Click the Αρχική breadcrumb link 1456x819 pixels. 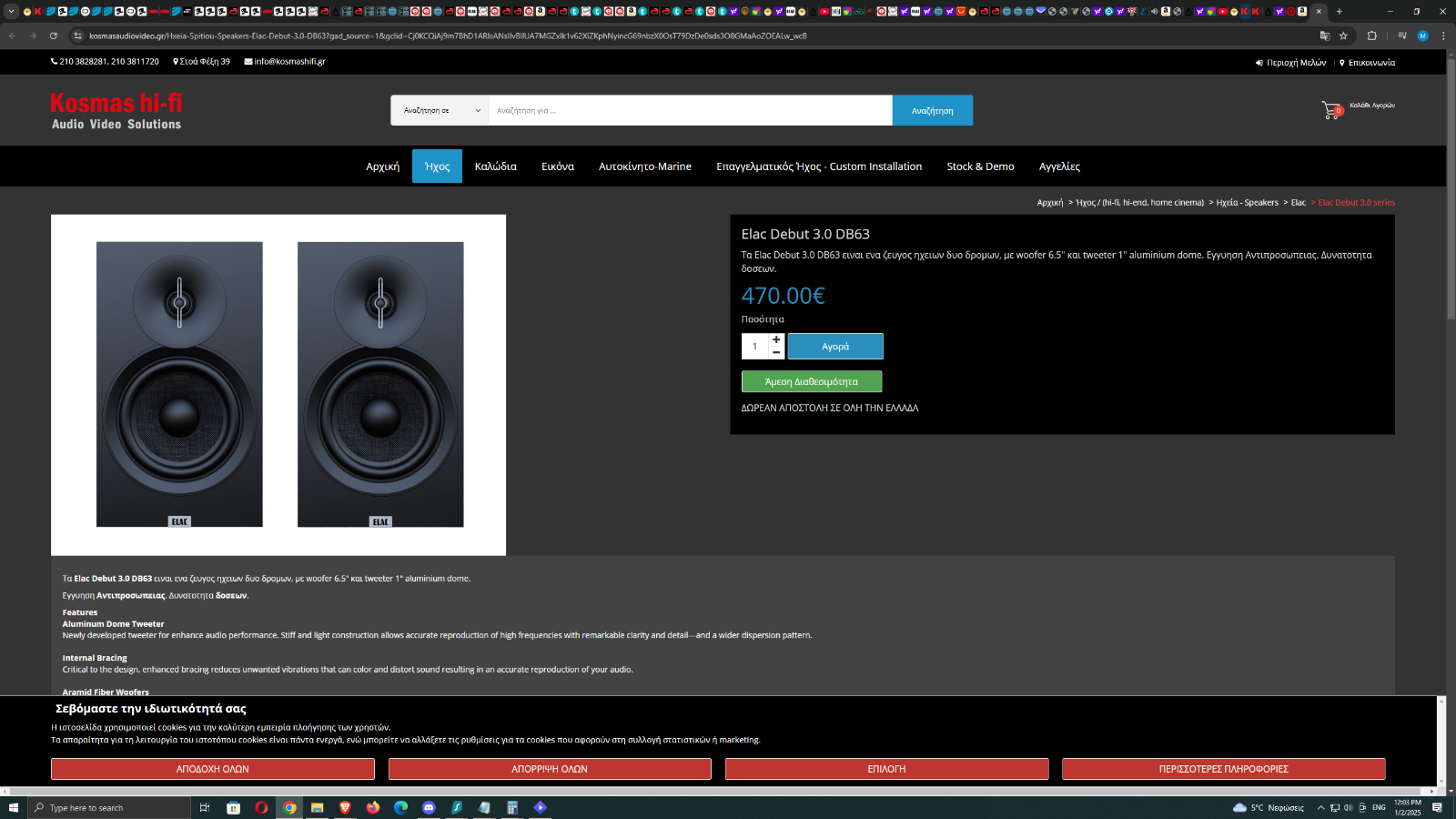(x=1050, y=203)
